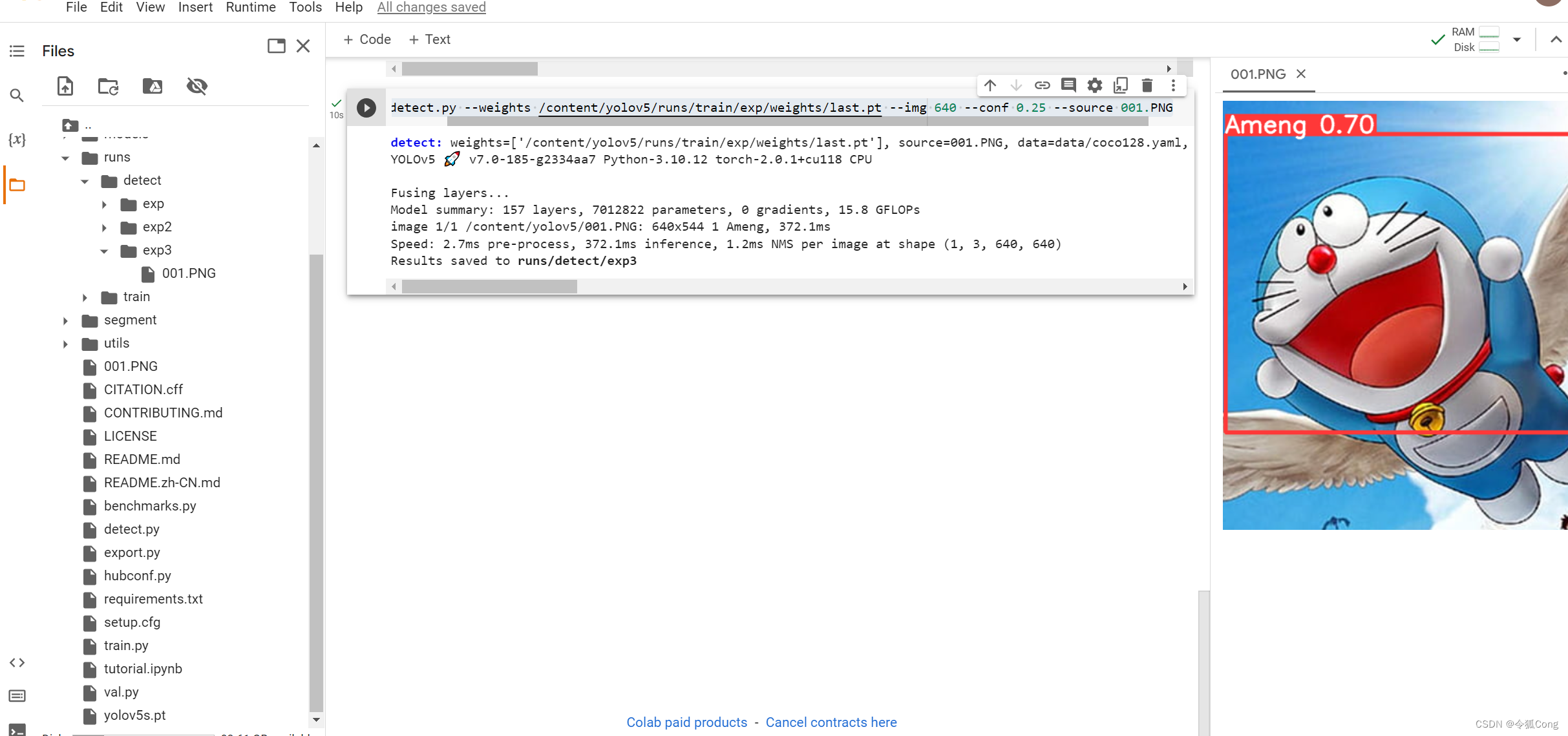Screen dimensions: 1568x736
Task: Upload a file to session storage
Action: (x=65, y=86)
